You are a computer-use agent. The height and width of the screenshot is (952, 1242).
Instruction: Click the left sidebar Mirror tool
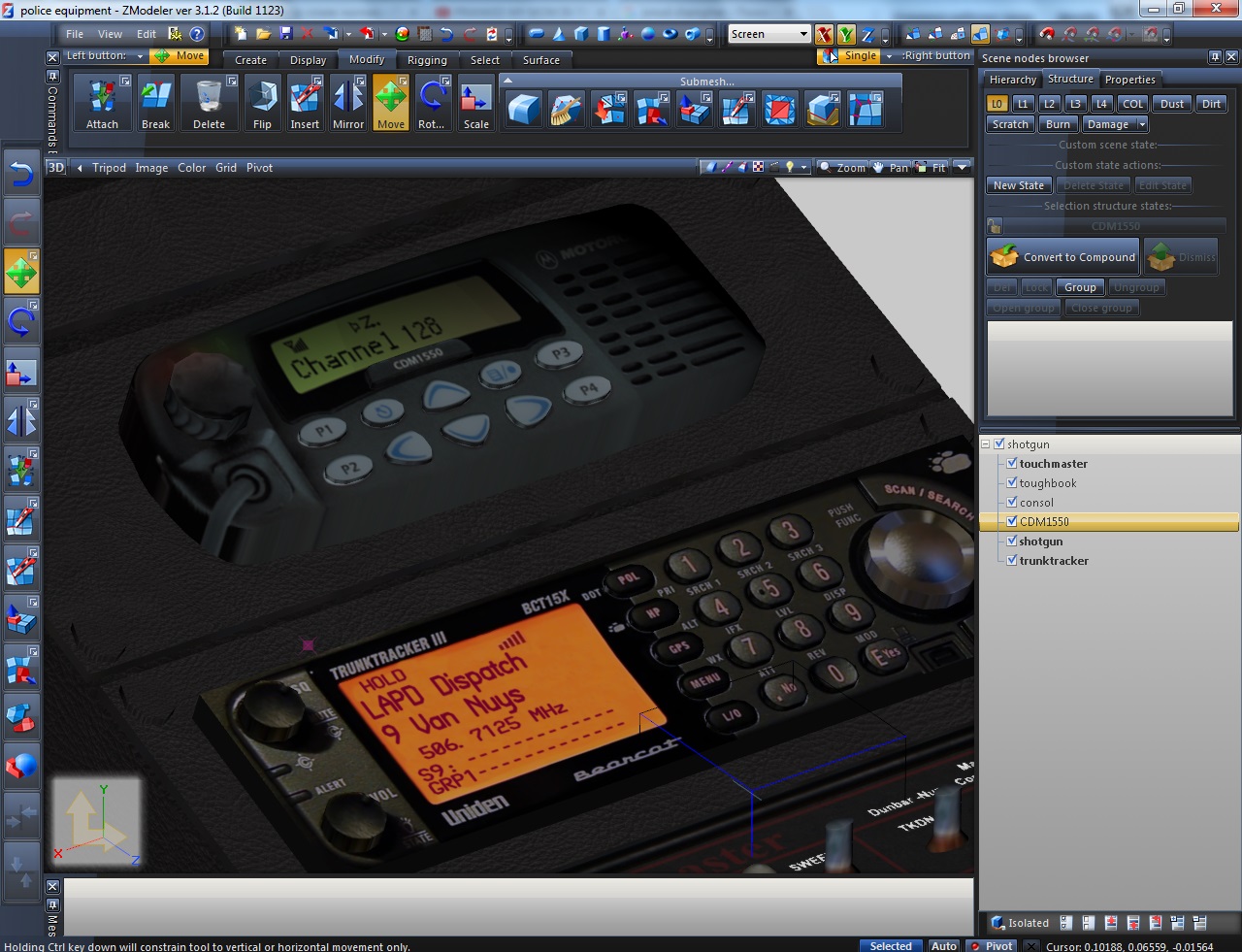21,420
